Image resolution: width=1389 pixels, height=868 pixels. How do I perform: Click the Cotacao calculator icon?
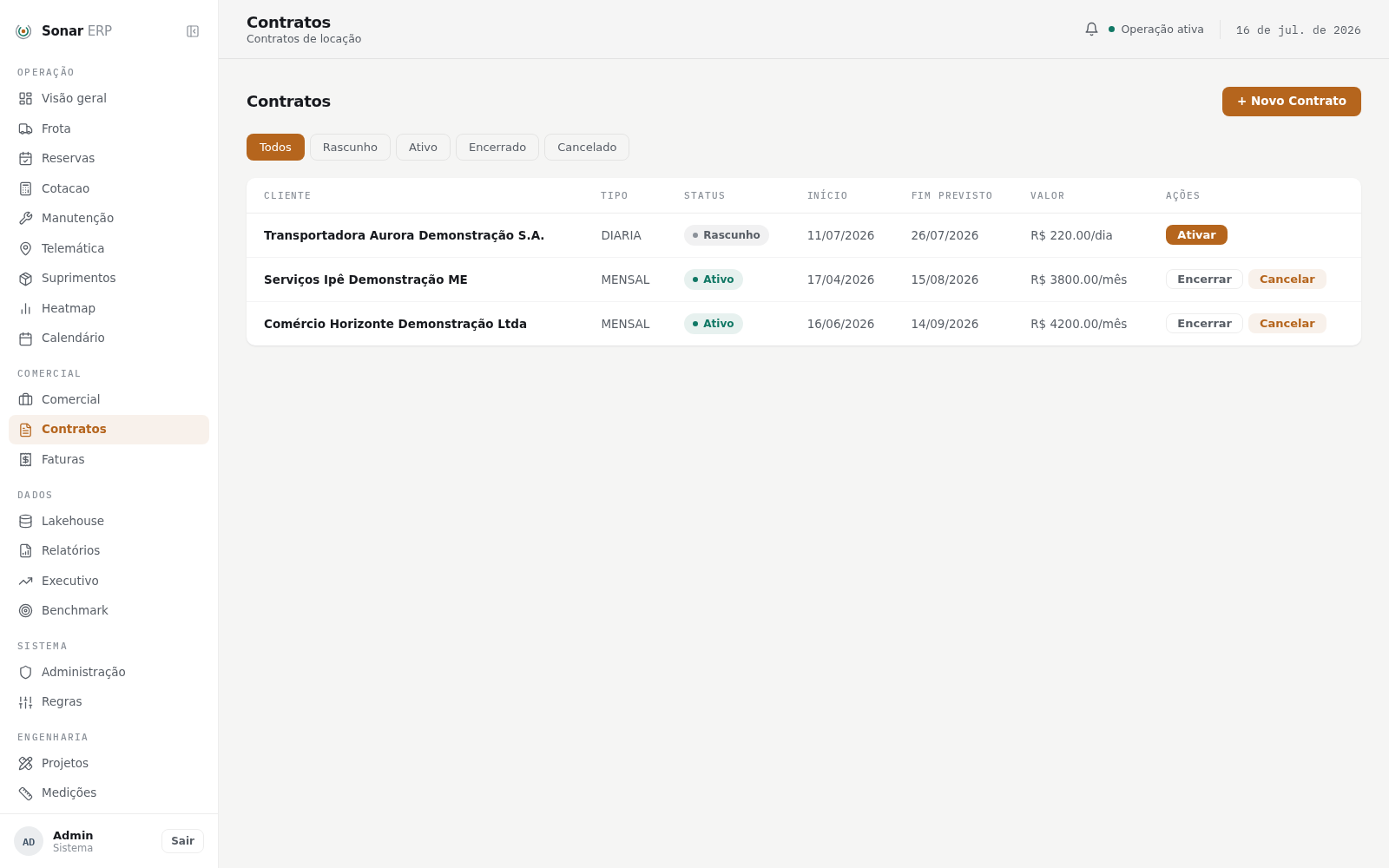tap(25, 188)
